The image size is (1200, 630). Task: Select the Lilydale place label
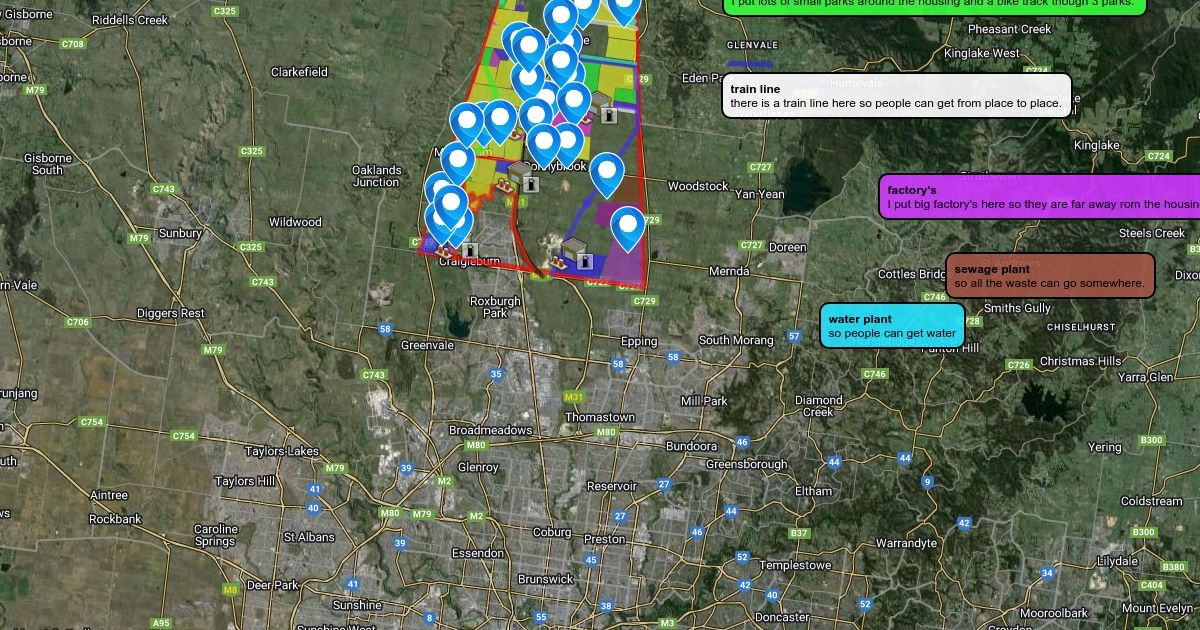[1117, 561]
